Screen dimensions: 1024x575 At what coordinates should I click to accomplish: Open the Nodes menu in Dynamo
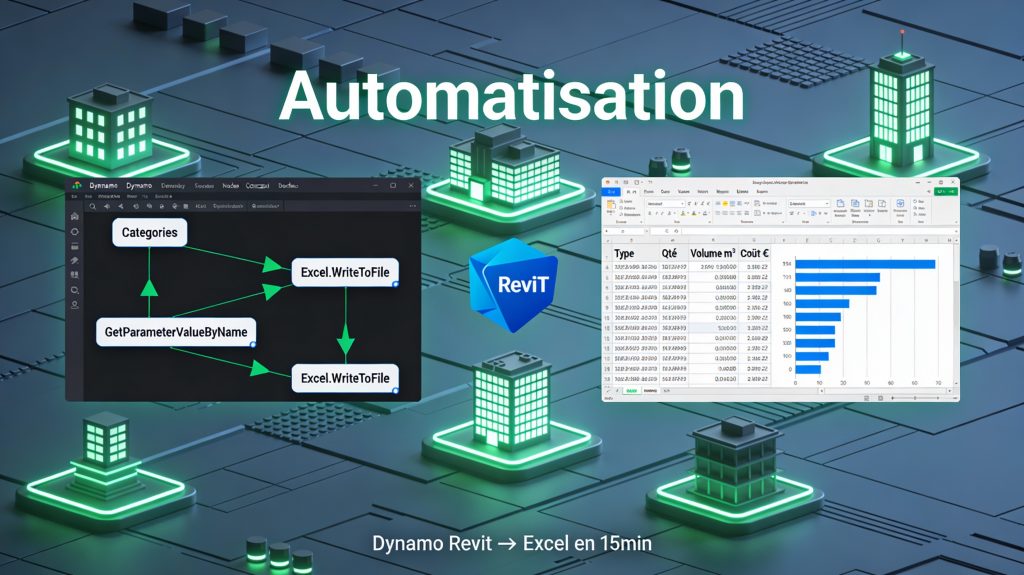231,186
